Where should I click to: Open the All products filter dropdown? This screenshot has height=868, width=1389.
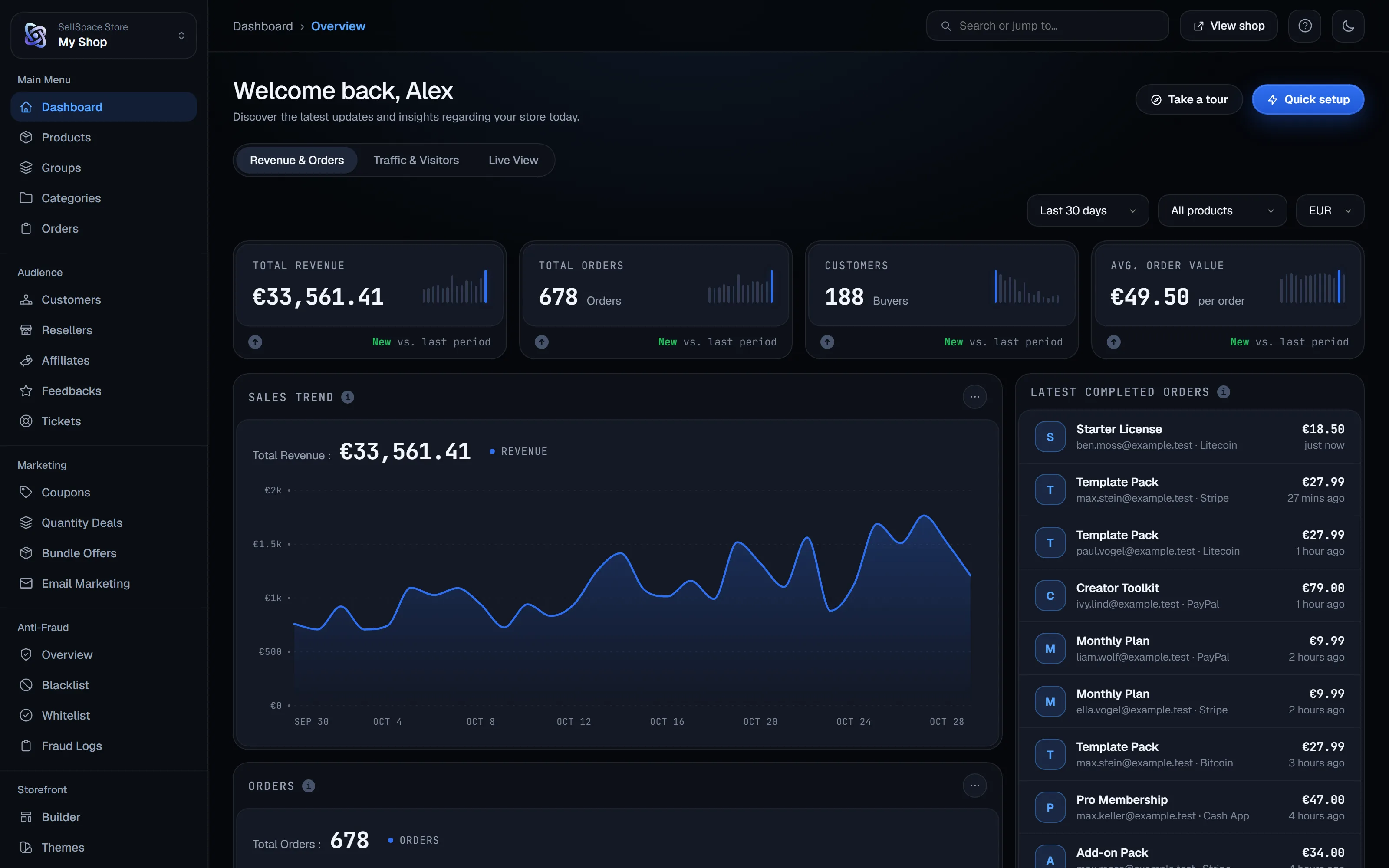[x=1222, y=210]
